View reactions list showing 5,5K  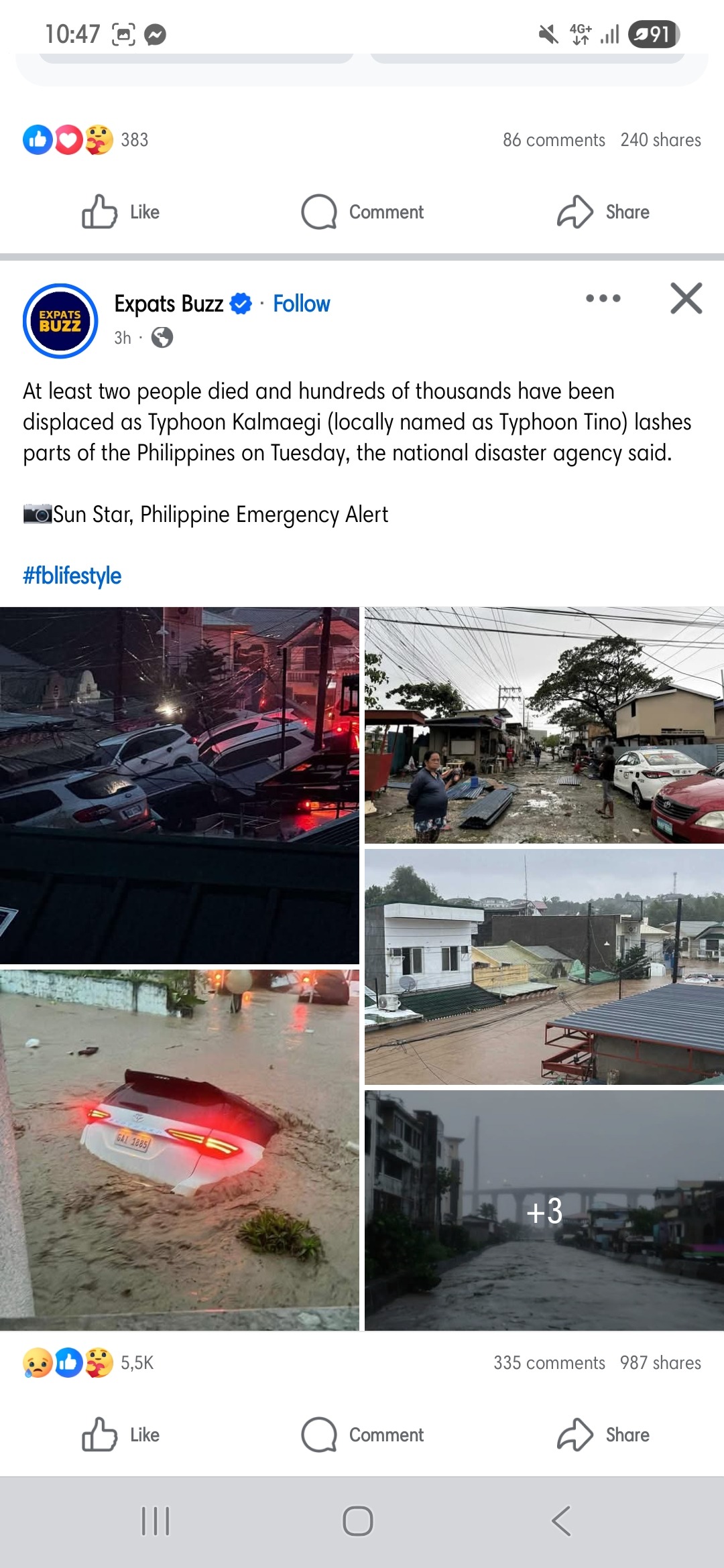point(88,1363)
